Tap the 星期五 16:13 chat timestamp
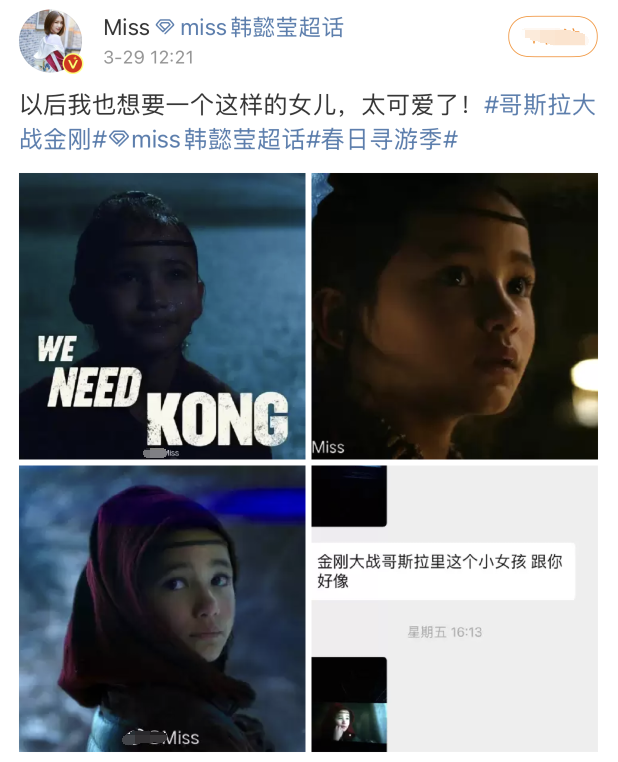The height and width of the screenshot is (762, 618). (x=445, y=632)
